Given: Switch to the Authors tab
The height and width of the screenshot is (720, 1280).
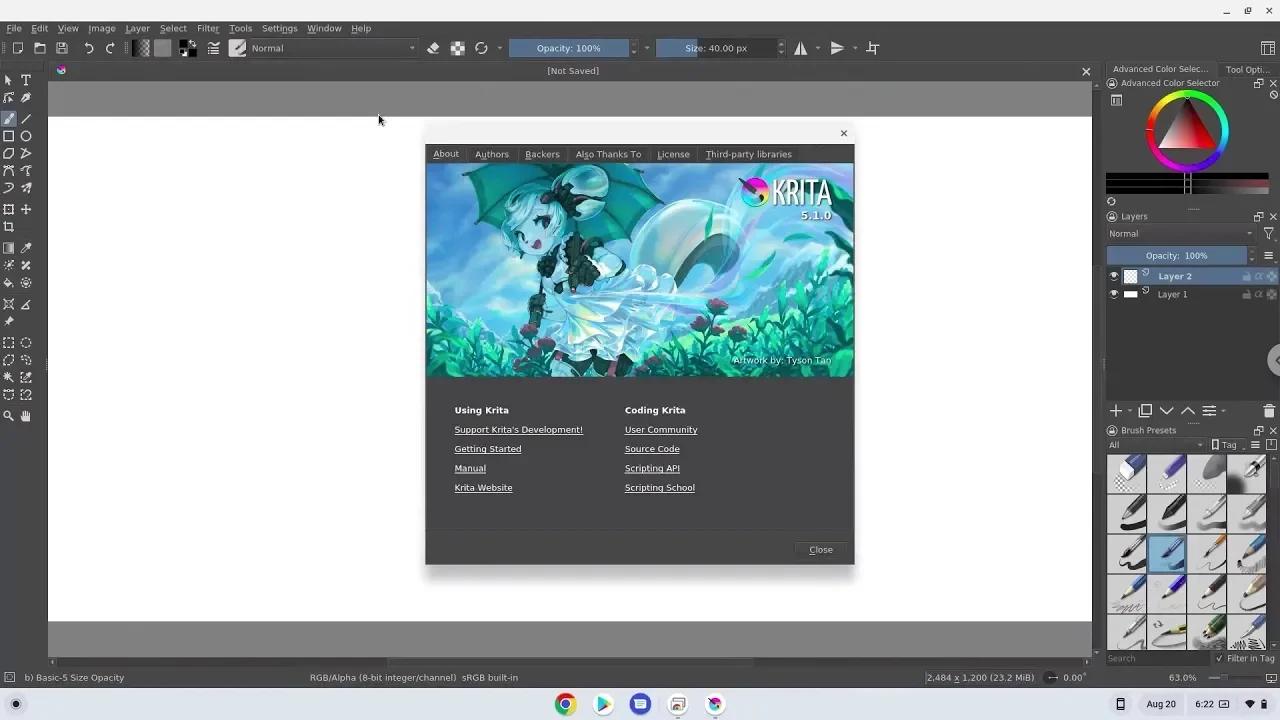Looking at the screenshot, I should 491,154.
